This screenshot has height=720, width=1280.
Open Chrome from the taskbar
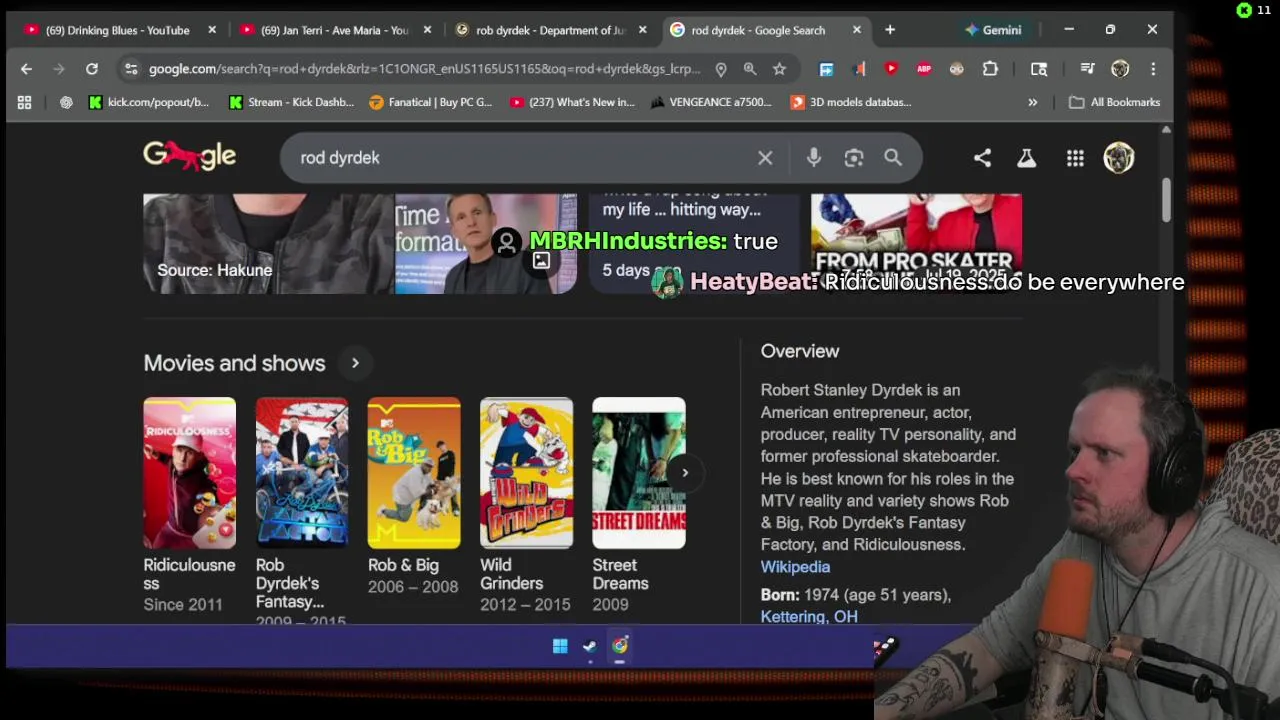tap(620, 646)
